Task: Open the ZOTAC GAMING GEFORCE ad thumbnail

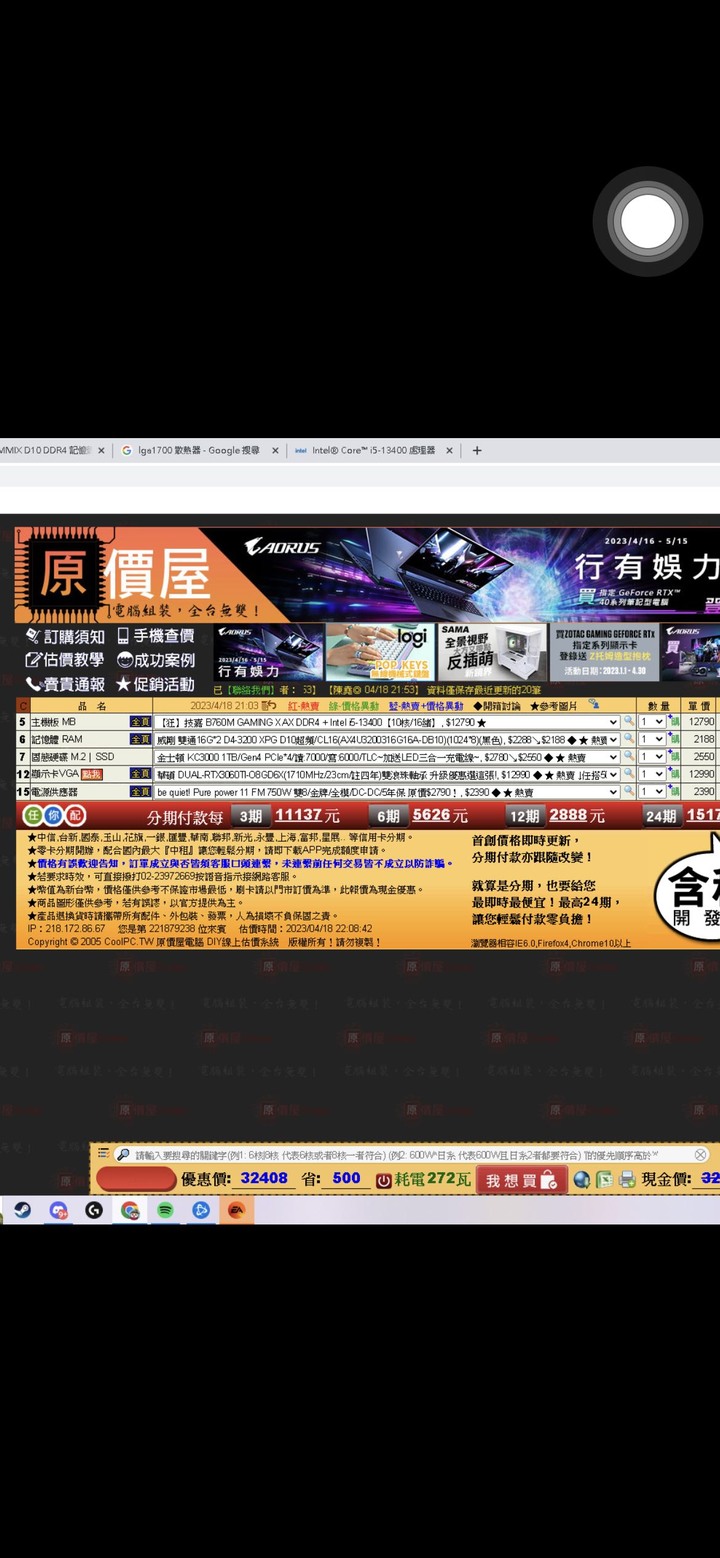Action: (603, 652)
